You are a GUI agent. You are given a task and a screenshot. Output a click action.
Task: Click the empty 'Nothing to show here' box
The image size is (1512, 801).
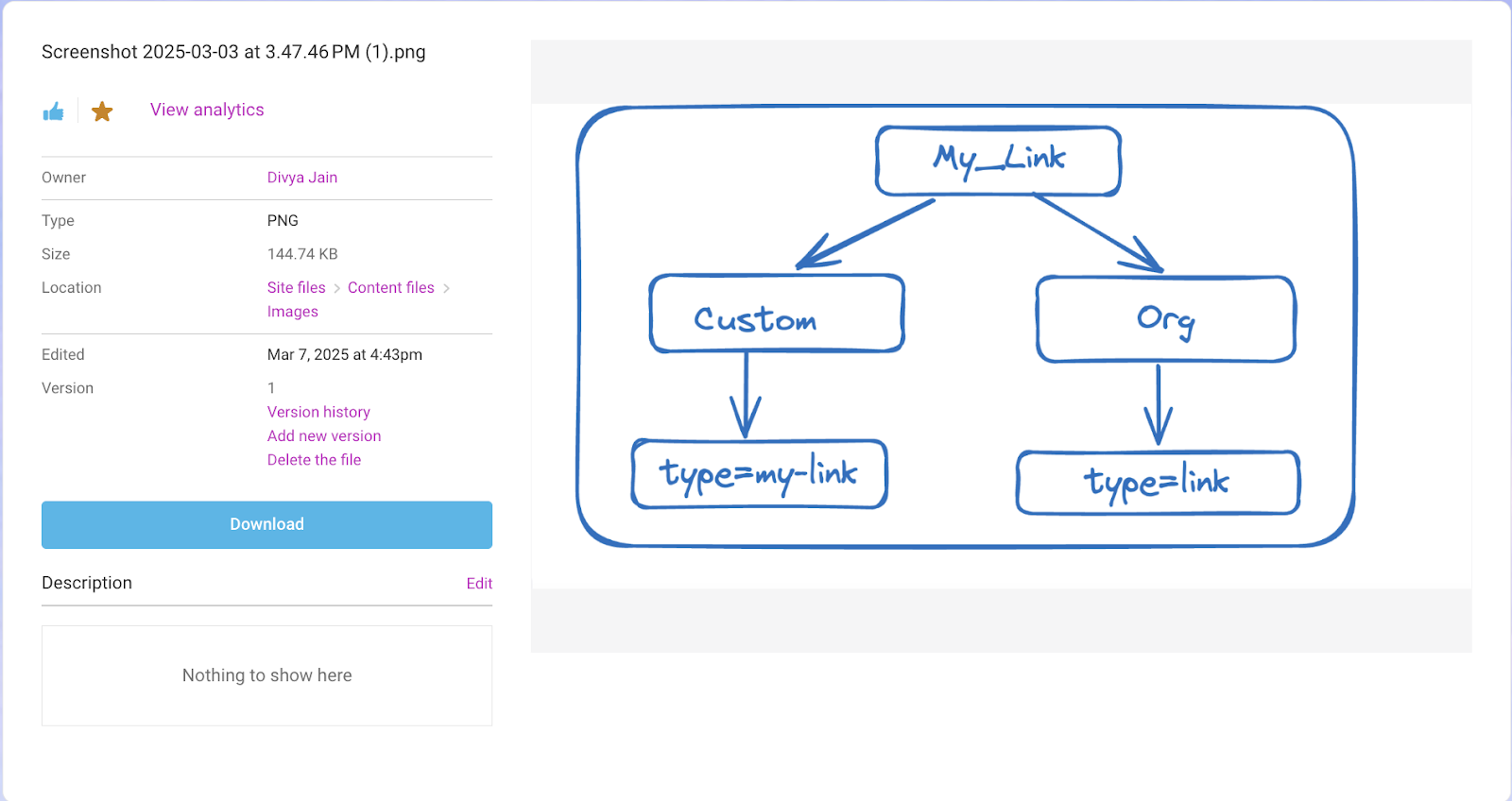[266, 675]
